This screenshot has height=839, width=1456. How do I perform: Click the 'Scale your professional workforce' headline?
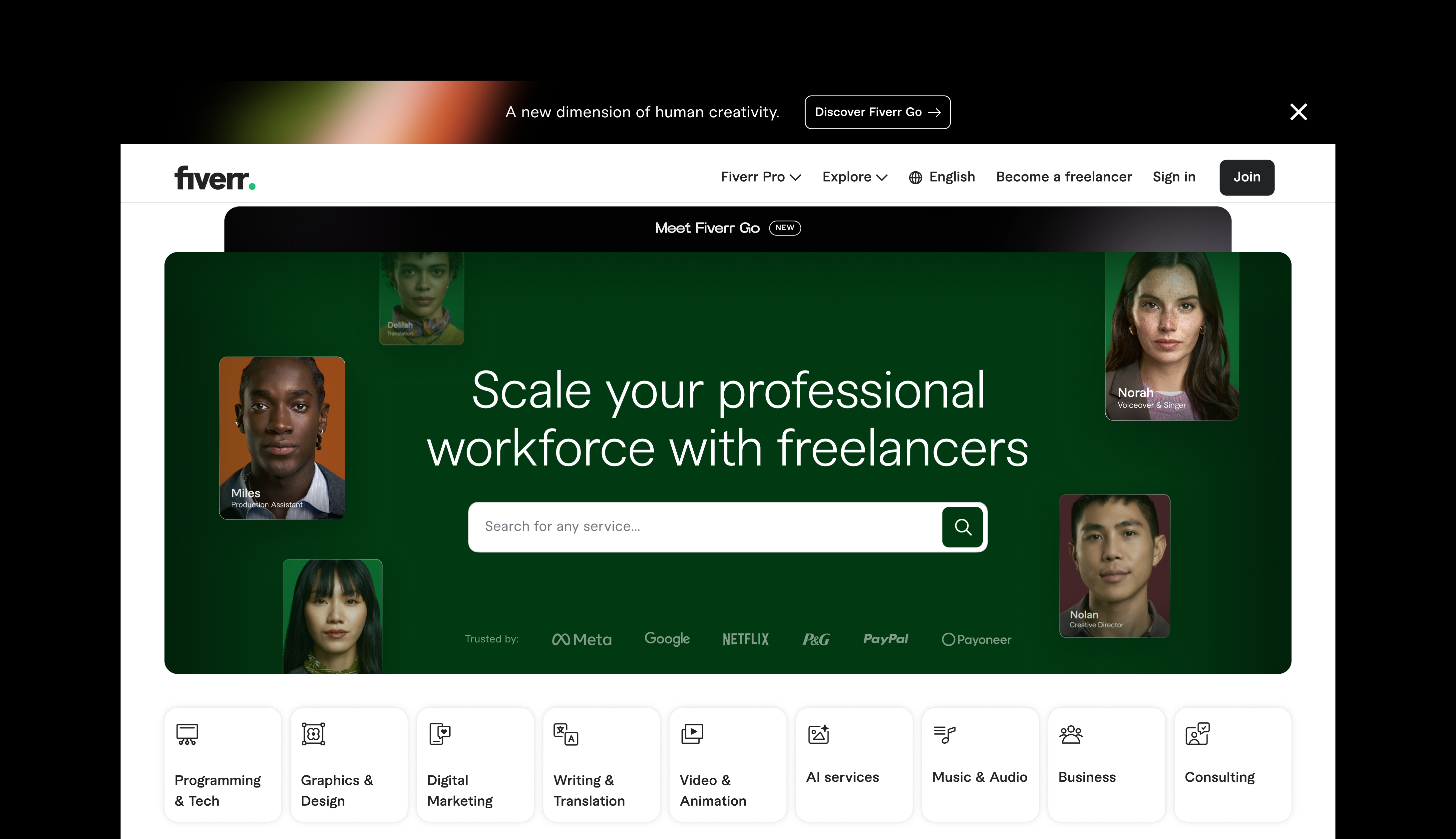coord(727,419)
